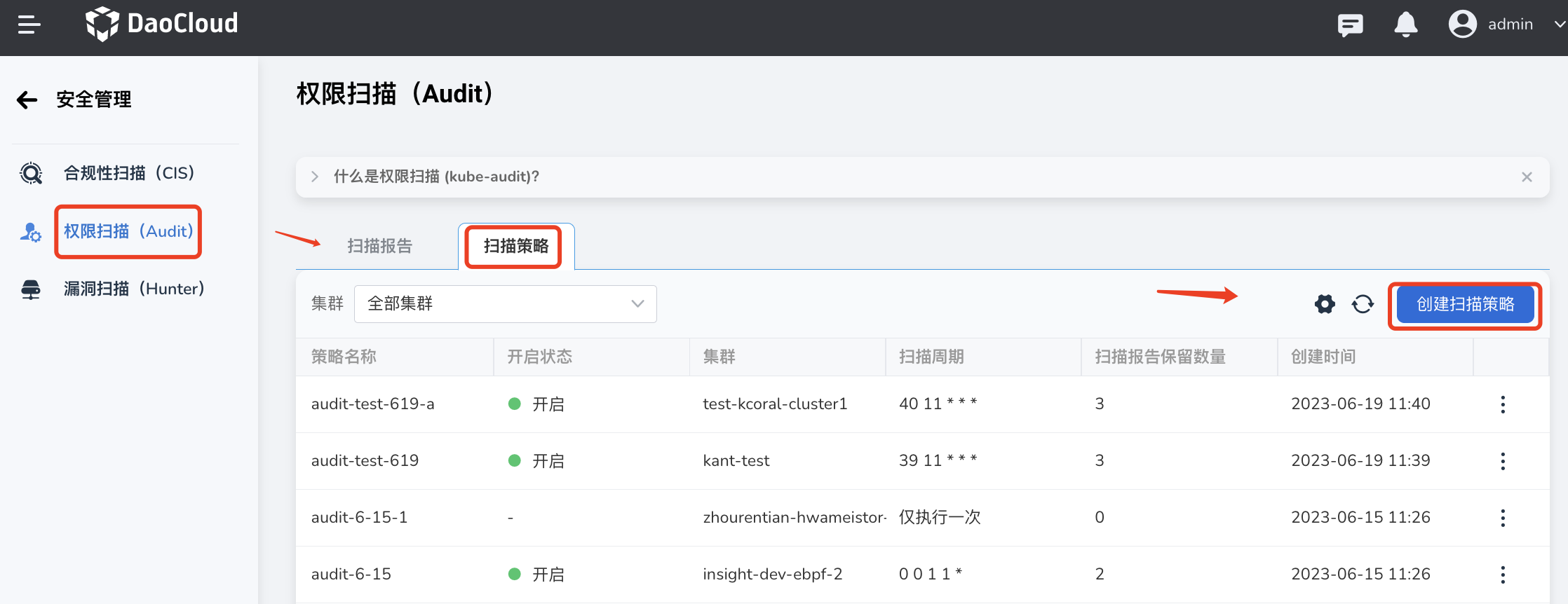This screenshot has height=604, width=1568.
Task: Click policy name audit-6-15-1
Action: point(359,517)
